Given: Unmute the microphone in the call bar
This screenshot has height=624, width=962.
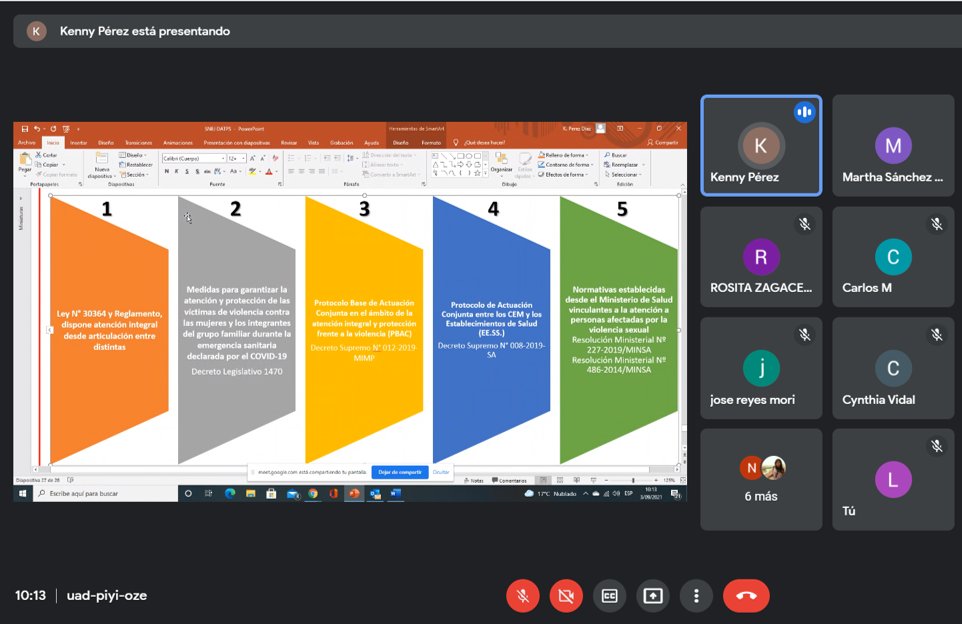Looking at the screenshot, I should pyautogui.click(x=522, y=596).
